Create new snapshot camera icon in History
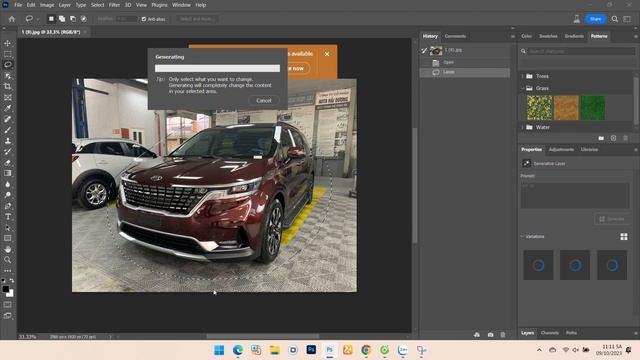Screen dimensions: 640x360 [490, 334]
